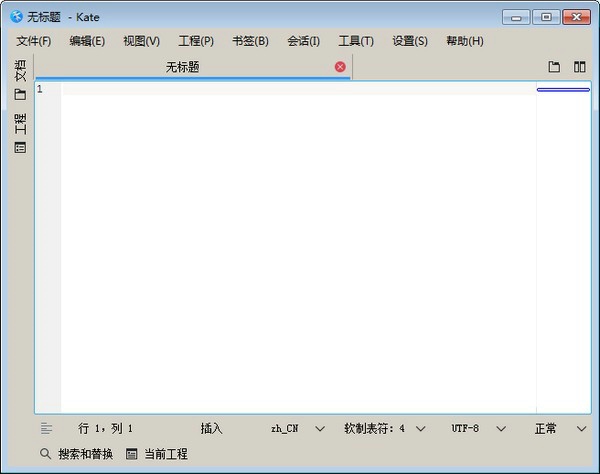
Task: Click the Kate application icon in title bar
Action: [16, 17]
